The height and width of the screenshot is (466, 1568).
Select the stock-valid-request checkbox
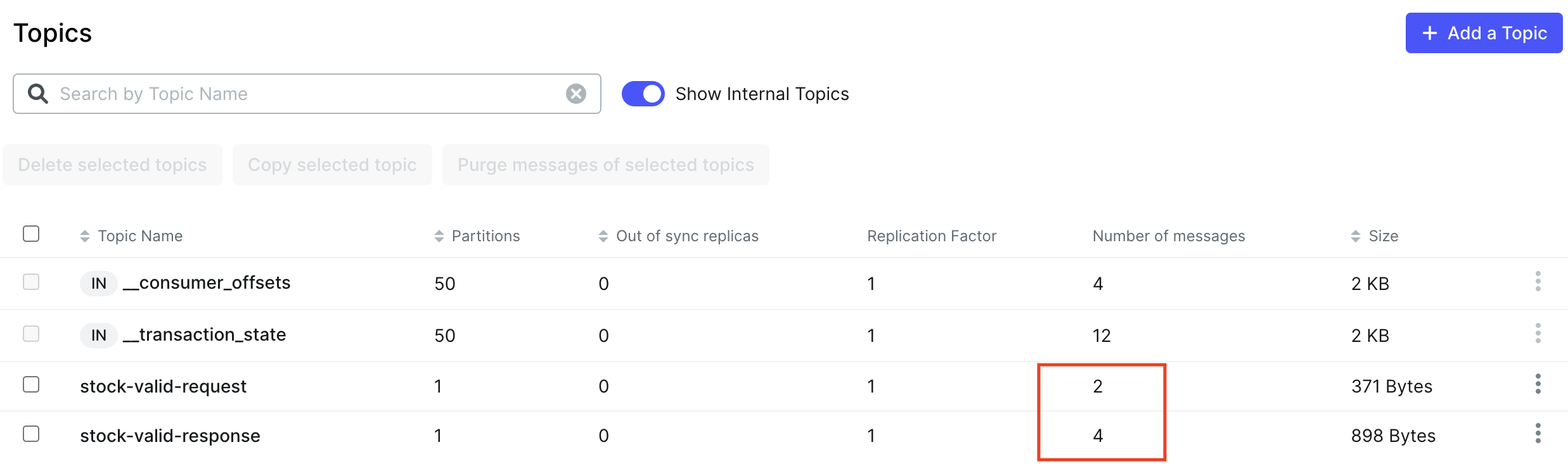point(31,384)
